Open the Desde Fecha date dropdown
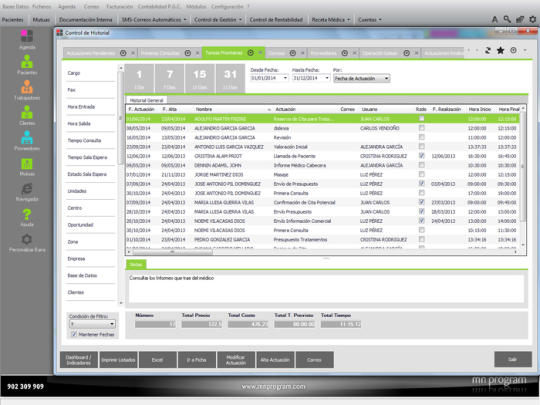Screen dimensions: 540x405 tap(285, 78)
